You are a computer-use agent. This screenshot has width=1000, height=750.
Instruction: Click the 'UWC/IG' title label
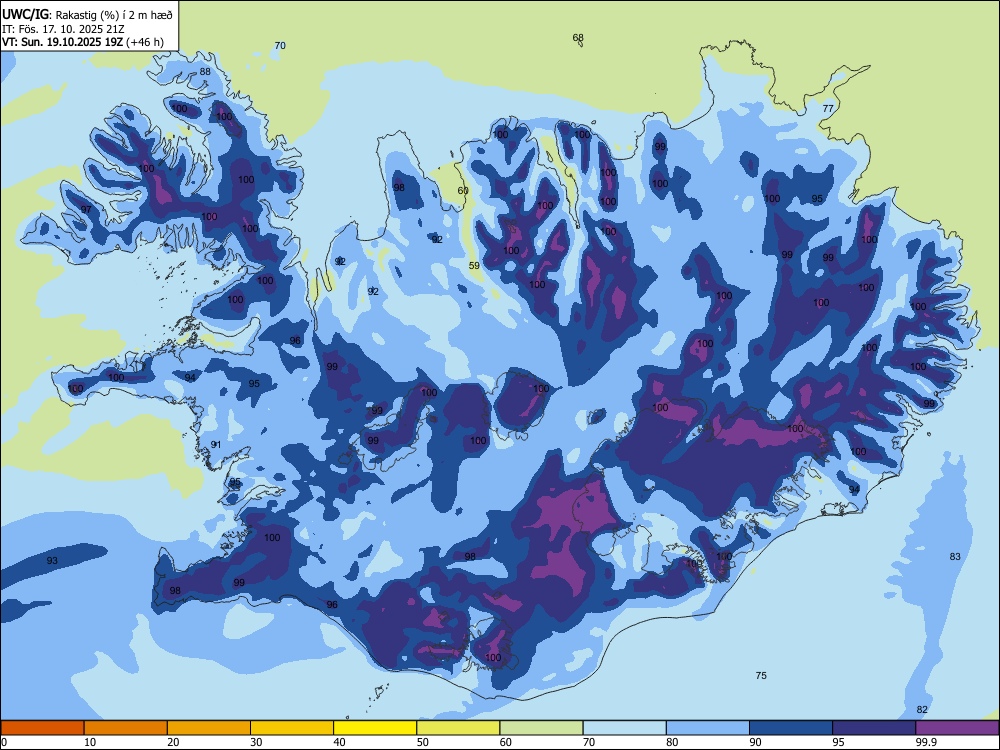[24, 15]
